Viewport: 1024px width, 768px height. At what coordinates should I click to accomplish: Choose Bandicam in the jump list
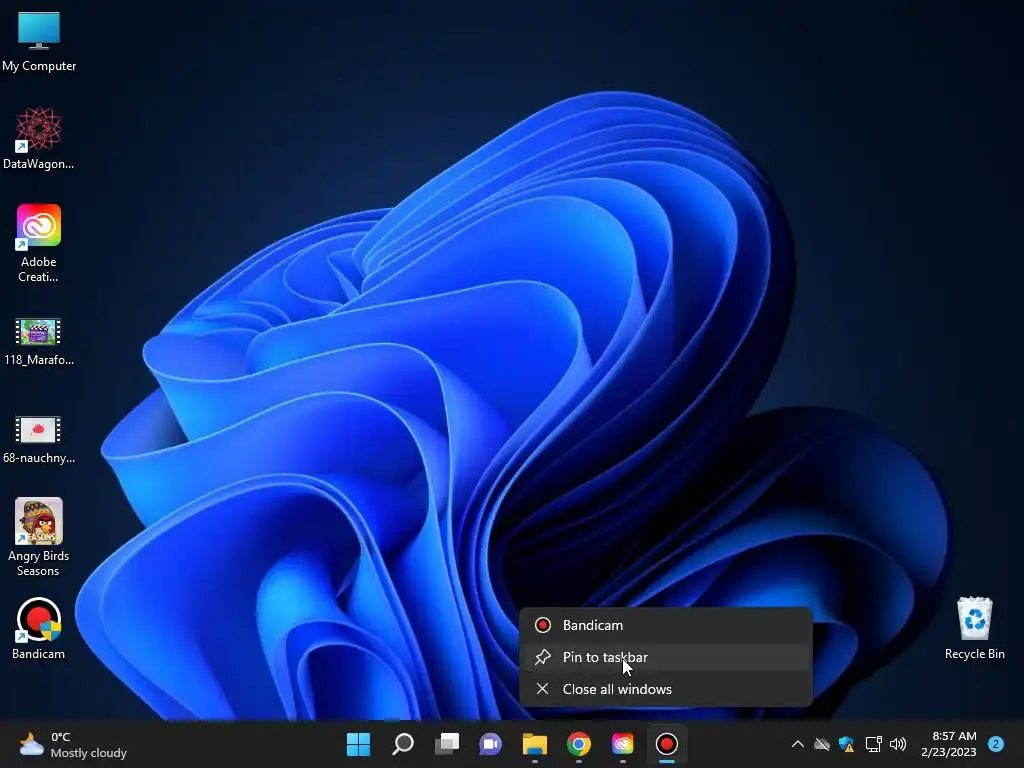click(x=665, y=625)
